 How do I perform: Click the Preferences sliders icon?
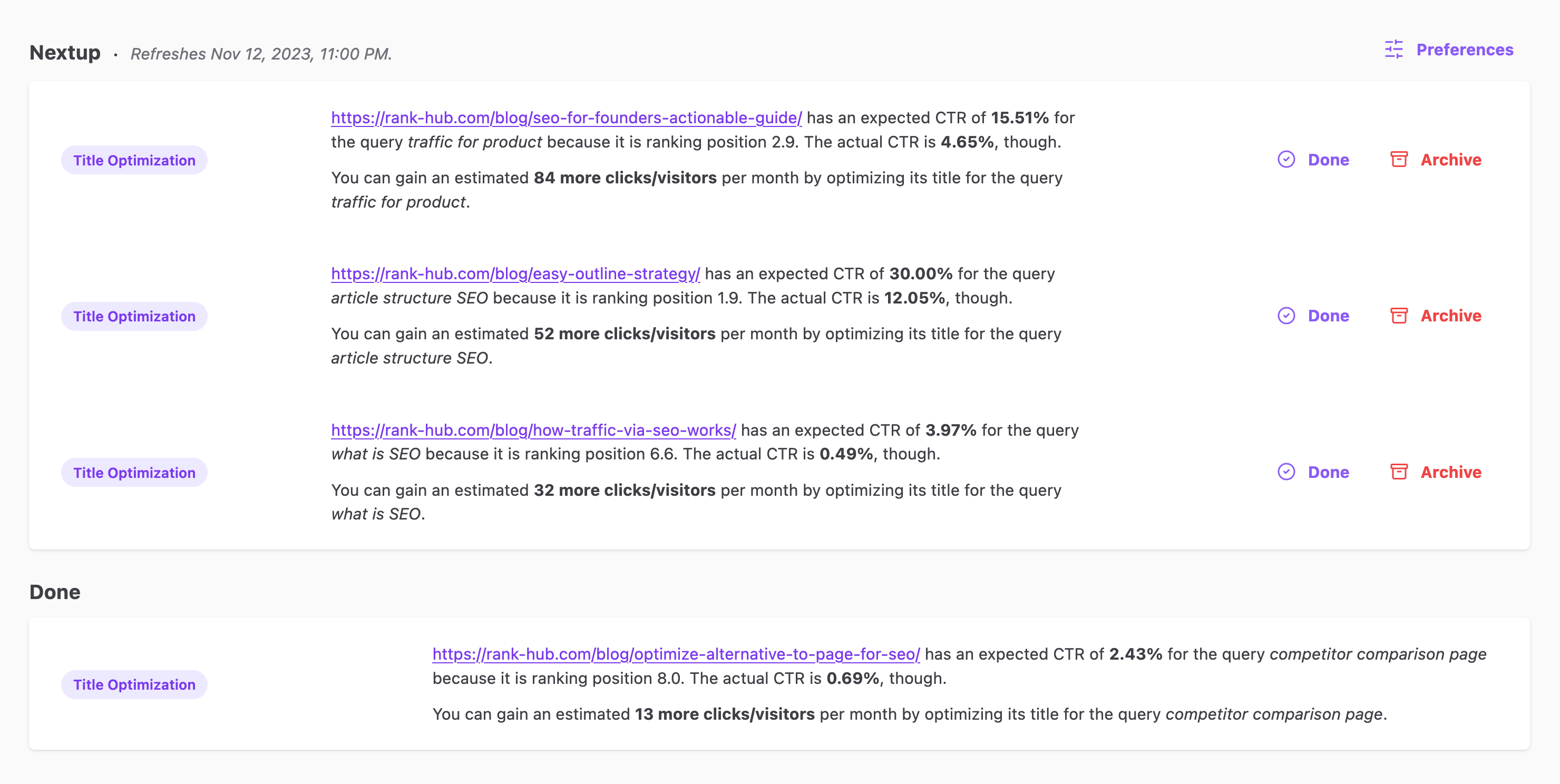(1393, 50)
